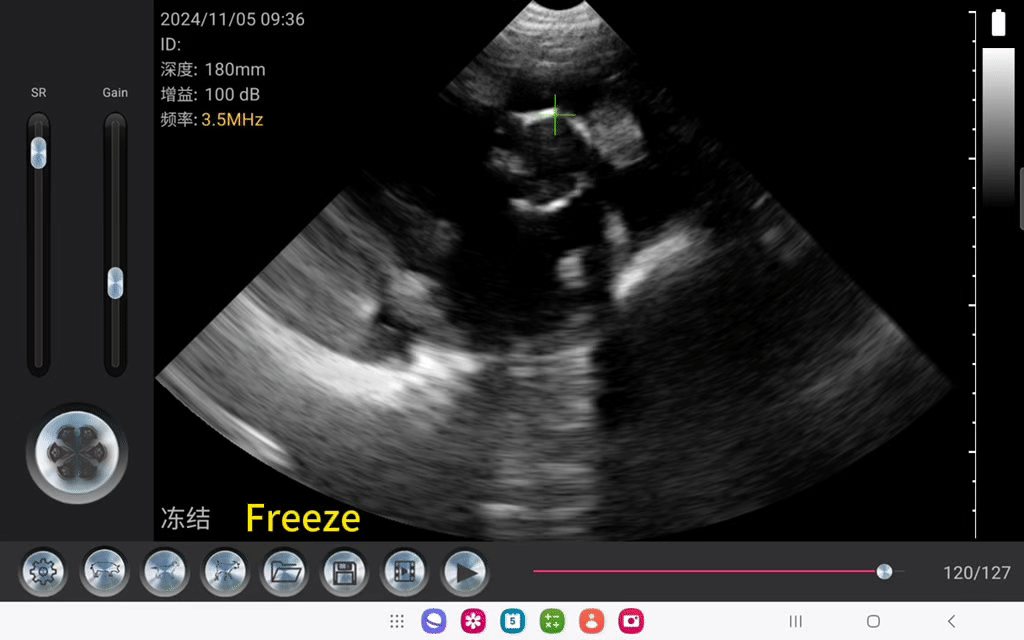The height and width of the screenshot is (640, 1024).
Task: Open the Camera app from the taskbar
Action: (630, 621)
